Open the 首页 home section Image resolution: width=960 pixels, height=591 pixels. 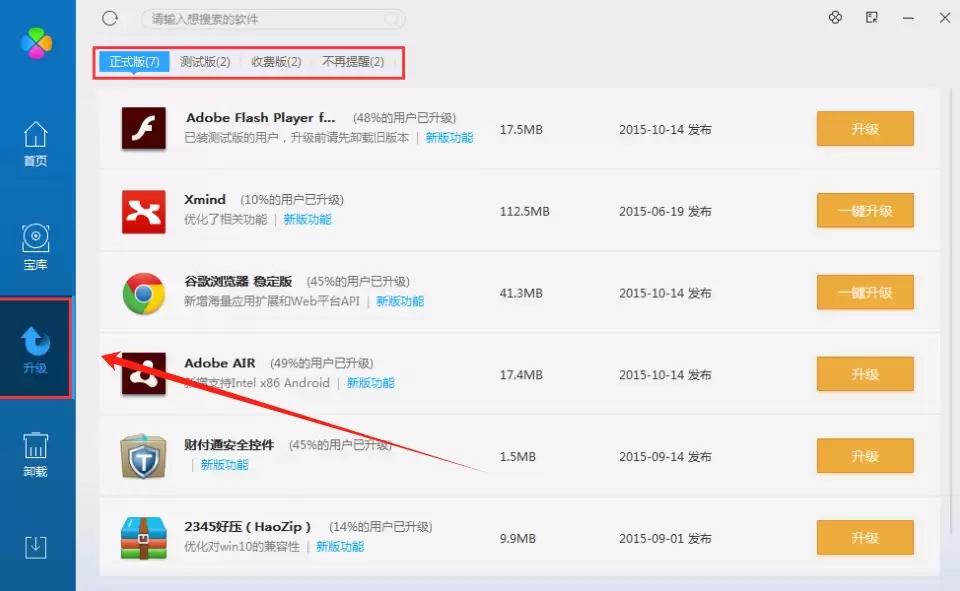pos(36,144)
